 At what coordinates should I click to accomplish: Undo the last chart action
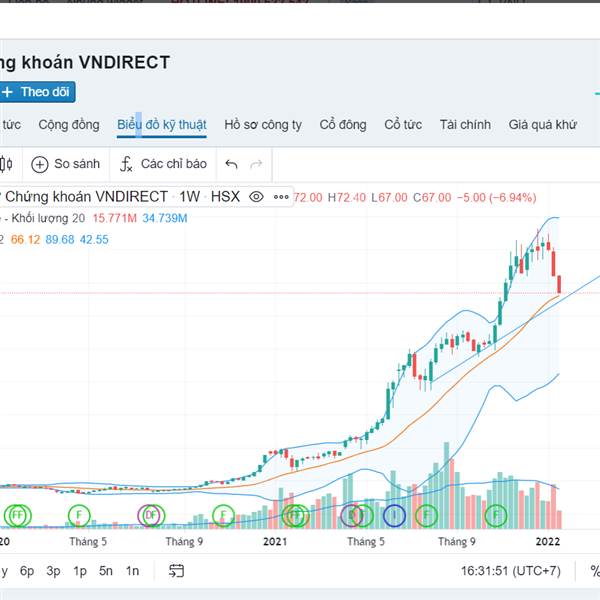point(232,165)
